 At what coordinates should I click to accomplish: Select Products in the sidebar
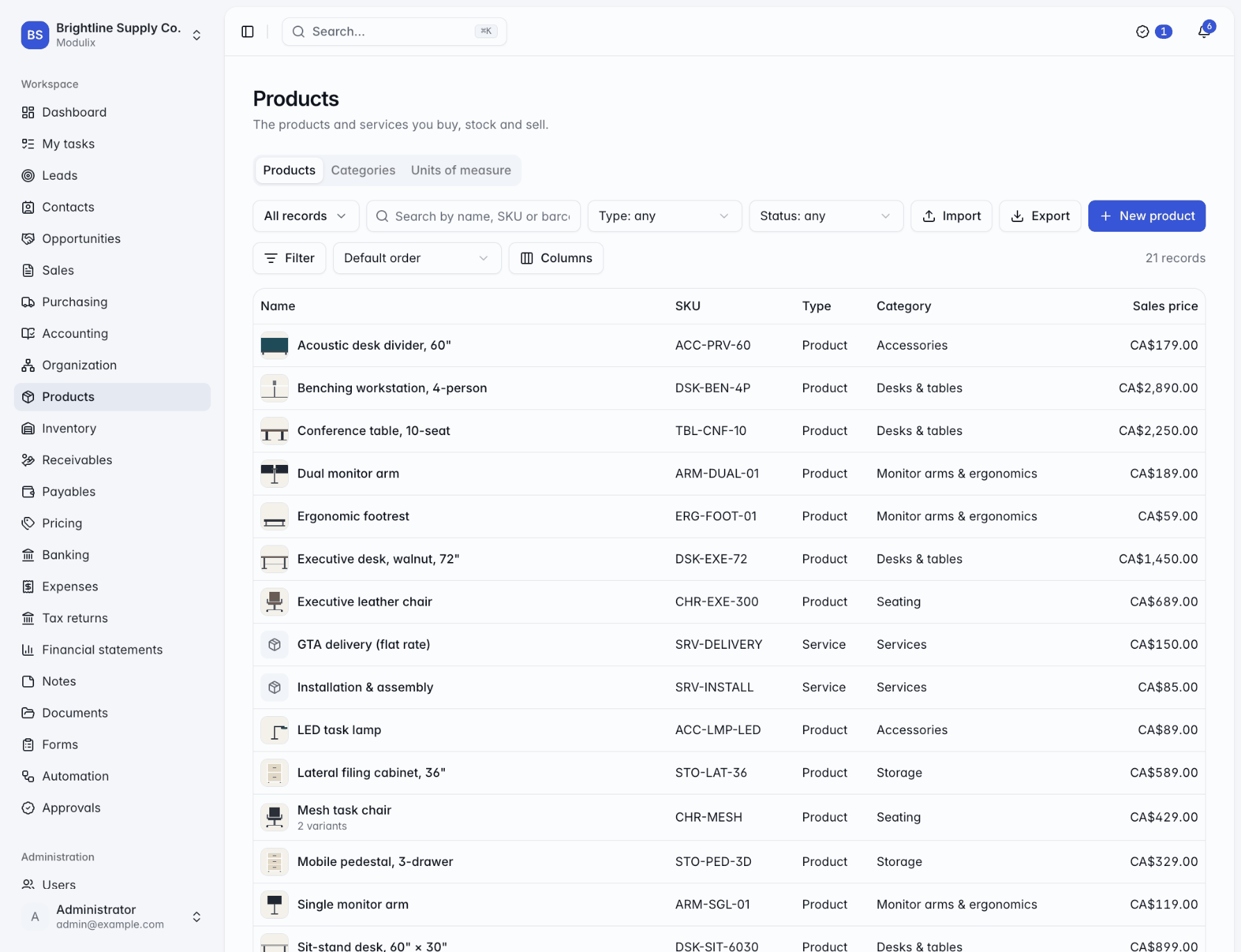pos(112,397)
